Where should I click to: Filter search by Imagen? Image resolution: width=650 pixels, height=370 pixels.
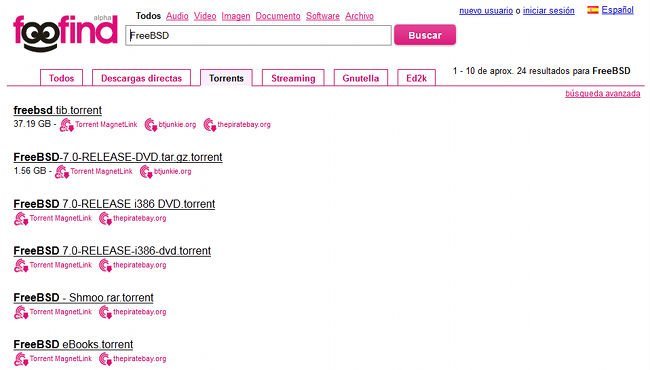tap(235, 16)
